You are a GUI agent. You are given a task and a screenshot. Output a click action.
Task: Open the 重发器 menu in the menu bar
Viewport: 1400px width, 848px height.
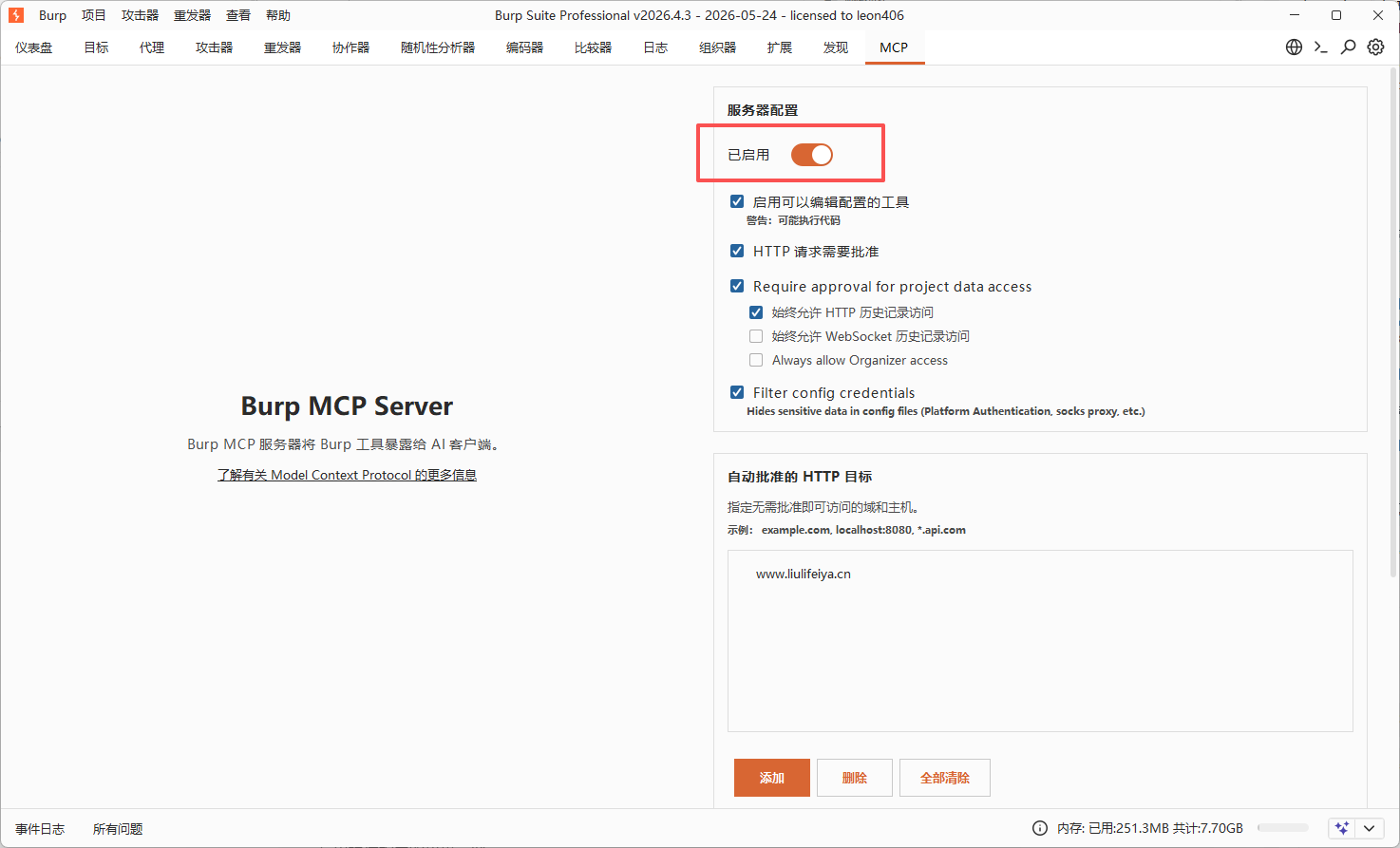point(193,15)
